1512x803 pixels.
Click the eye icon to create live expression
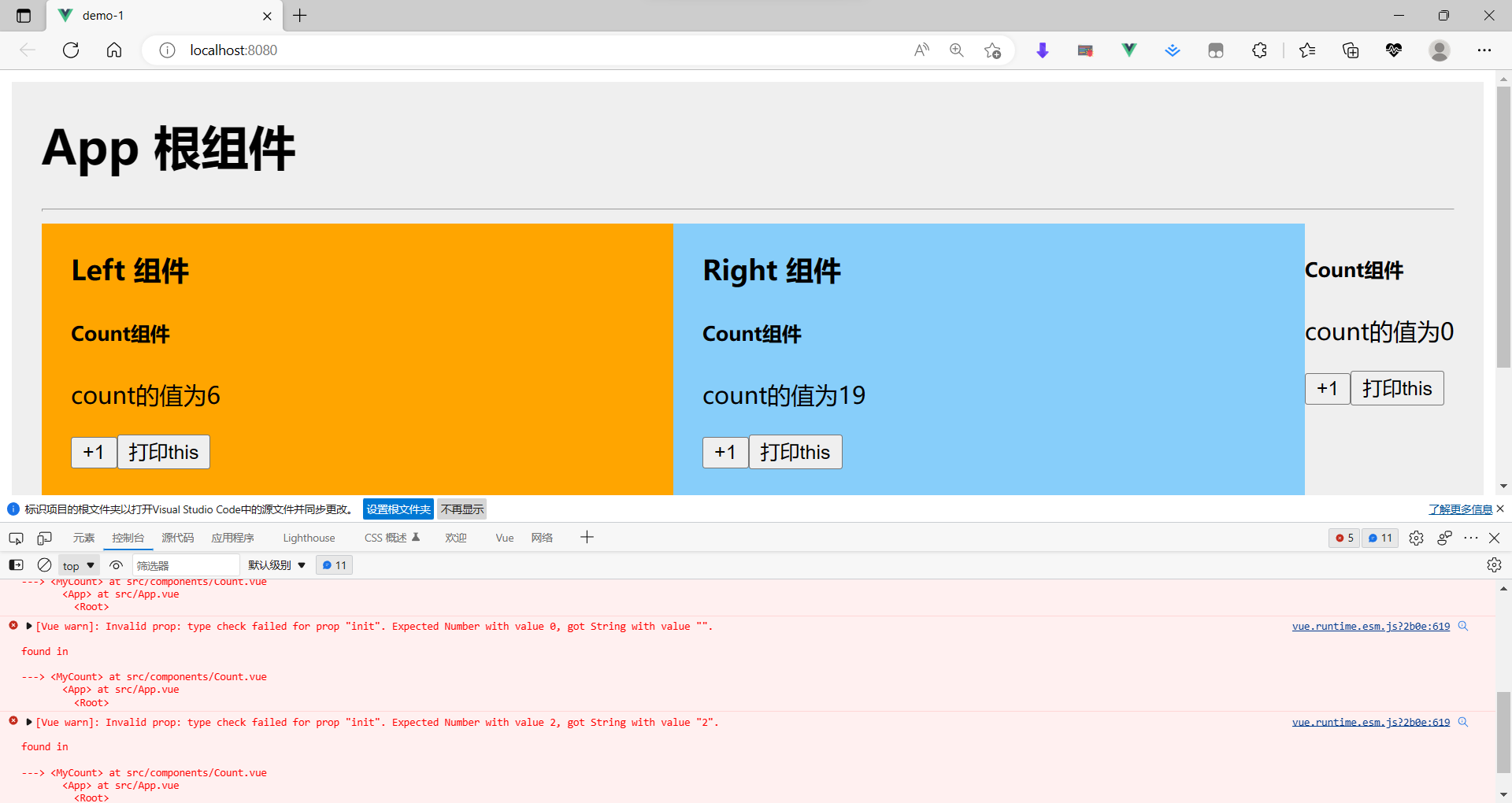coord(116,564)
